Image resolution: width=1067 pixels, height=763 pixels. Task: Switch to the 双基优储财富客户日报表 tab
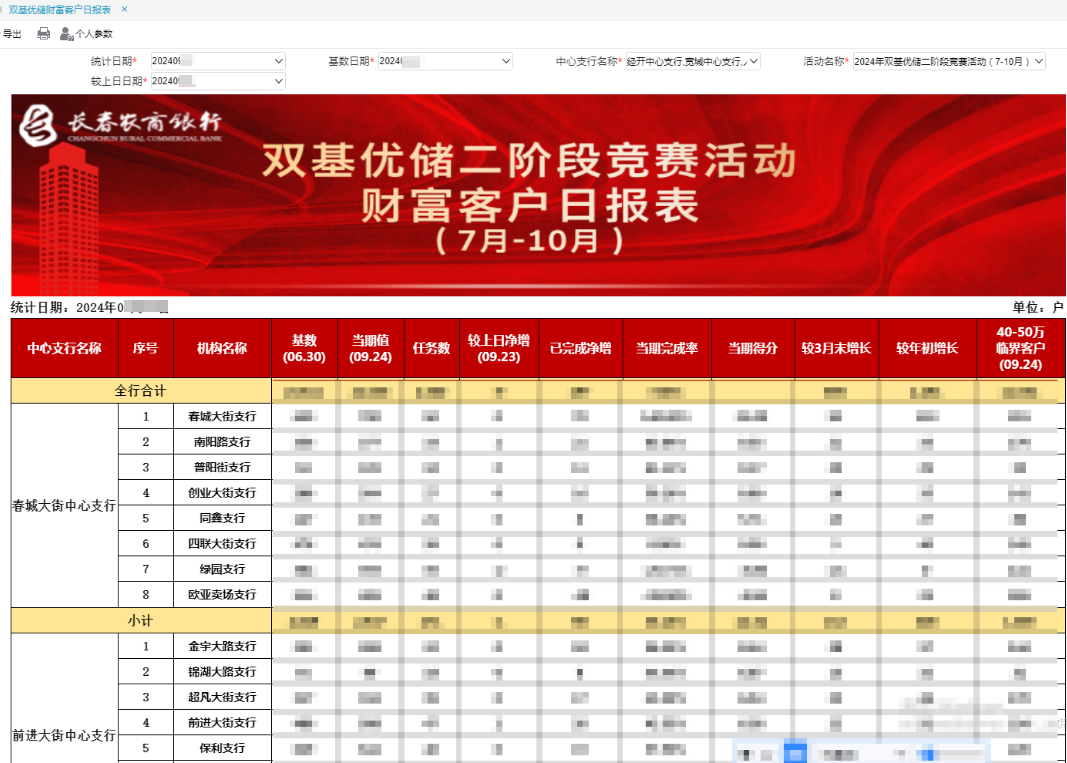[59, 10]
